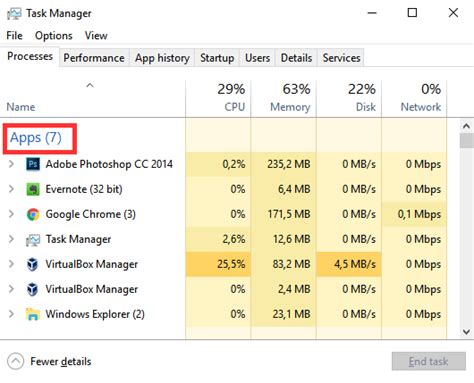The width and height of the screenshot is (474, 383).
Task: Click the 0,2% CPU value cell
Action: [x=218, y=164]
